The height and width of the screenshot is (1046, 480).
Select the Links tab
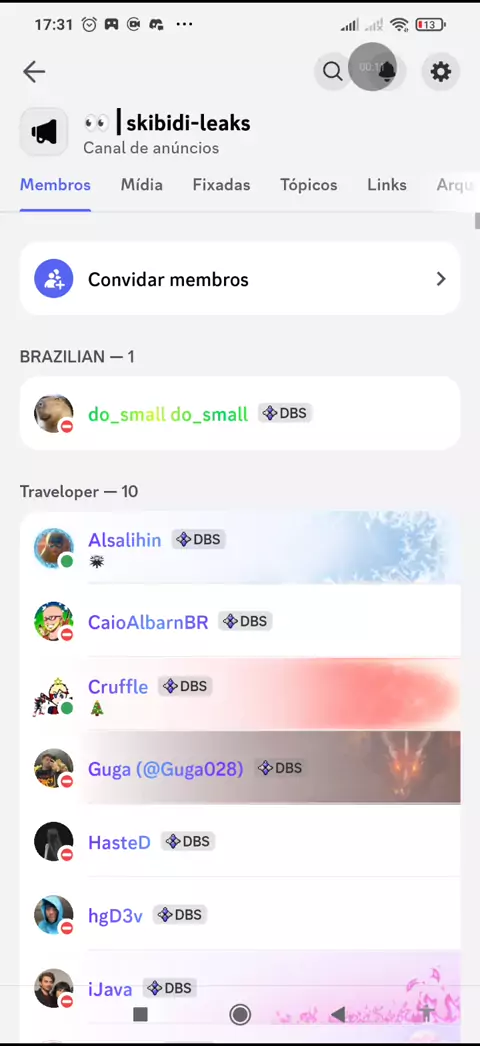tap(387, 185)
